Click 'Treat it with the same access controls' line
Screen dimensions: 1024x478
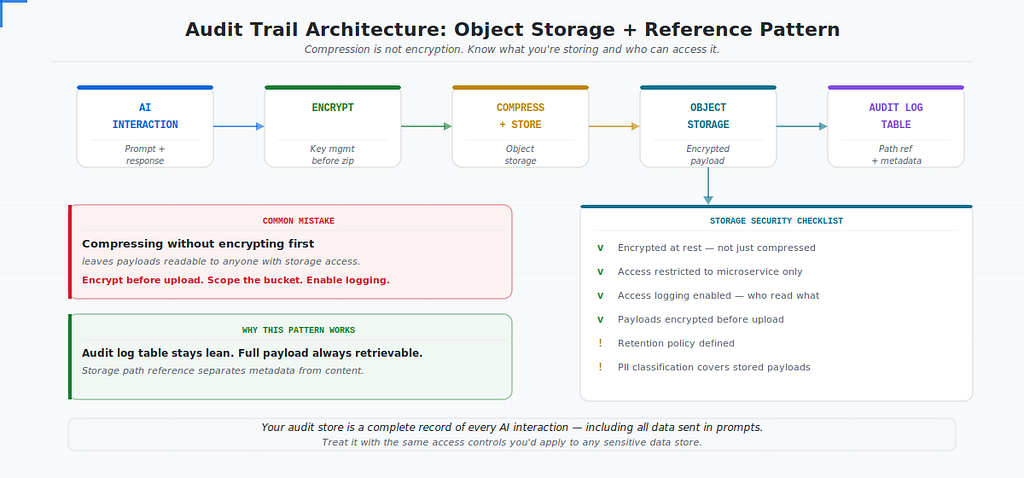pyautogui.click(x=512, y=443)
